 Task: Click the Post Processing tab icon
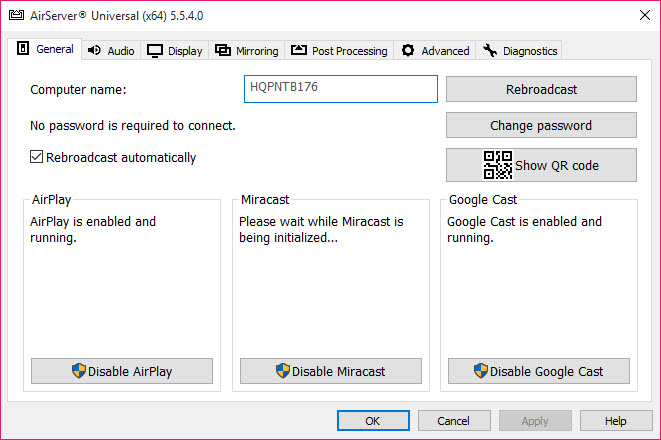coord(299,50)
